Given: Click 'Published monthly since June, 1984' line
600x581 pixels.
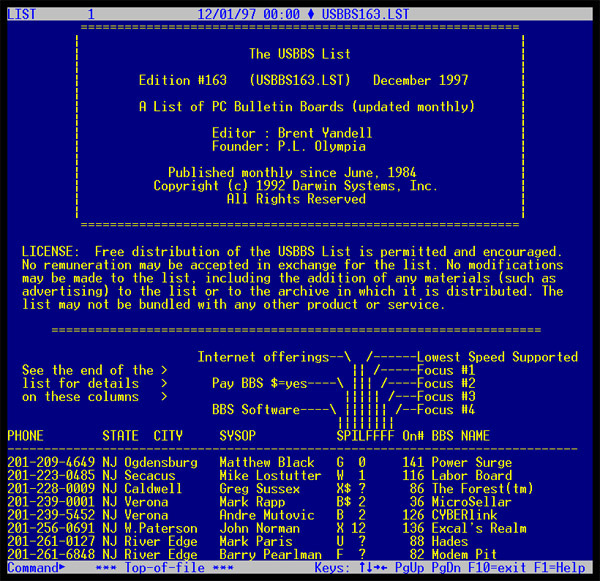Looking at the screenshot, I should [x=292, y=173].
